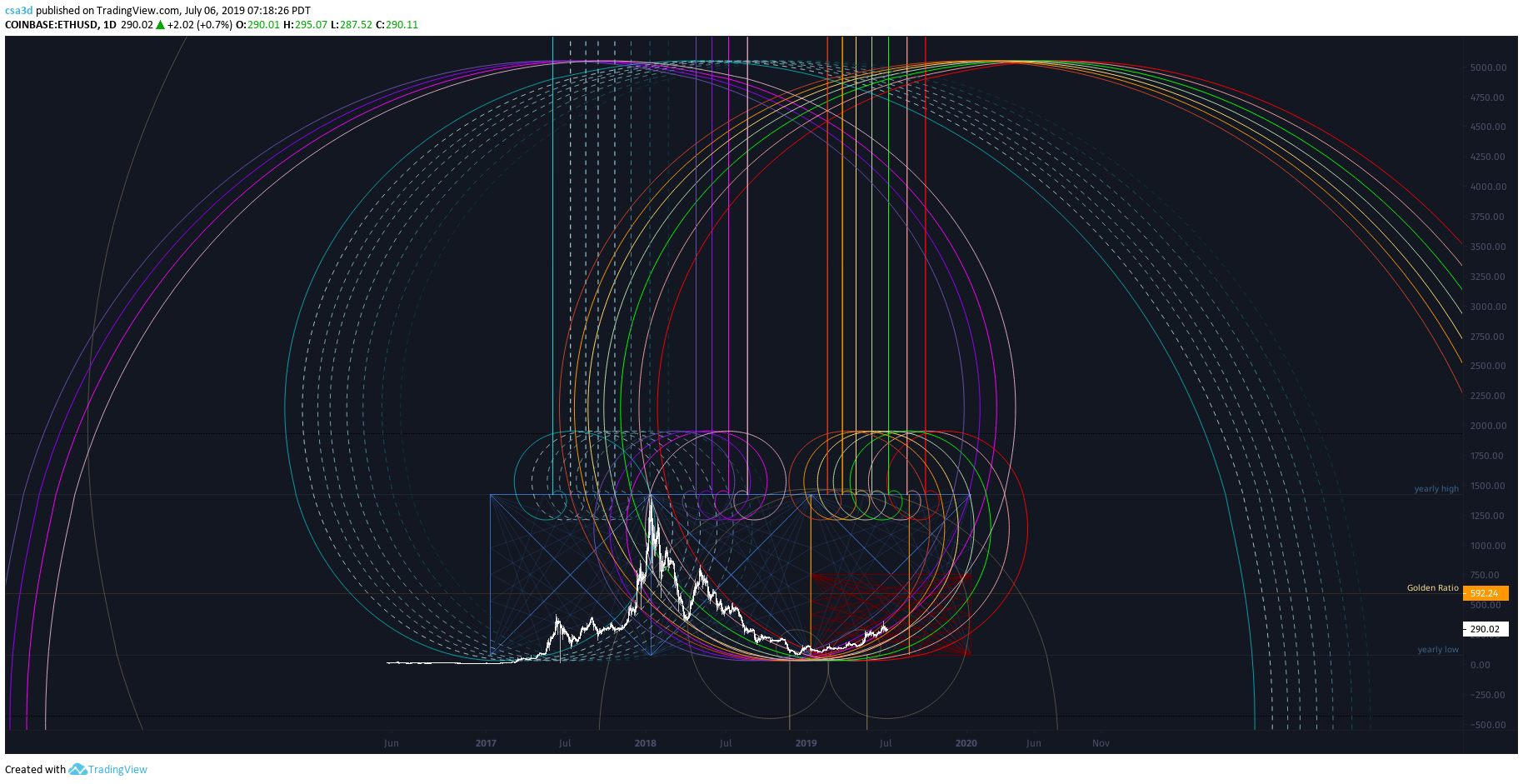
Task: Click the 4000.00 price axis label
Action: tap(1488, 187)
